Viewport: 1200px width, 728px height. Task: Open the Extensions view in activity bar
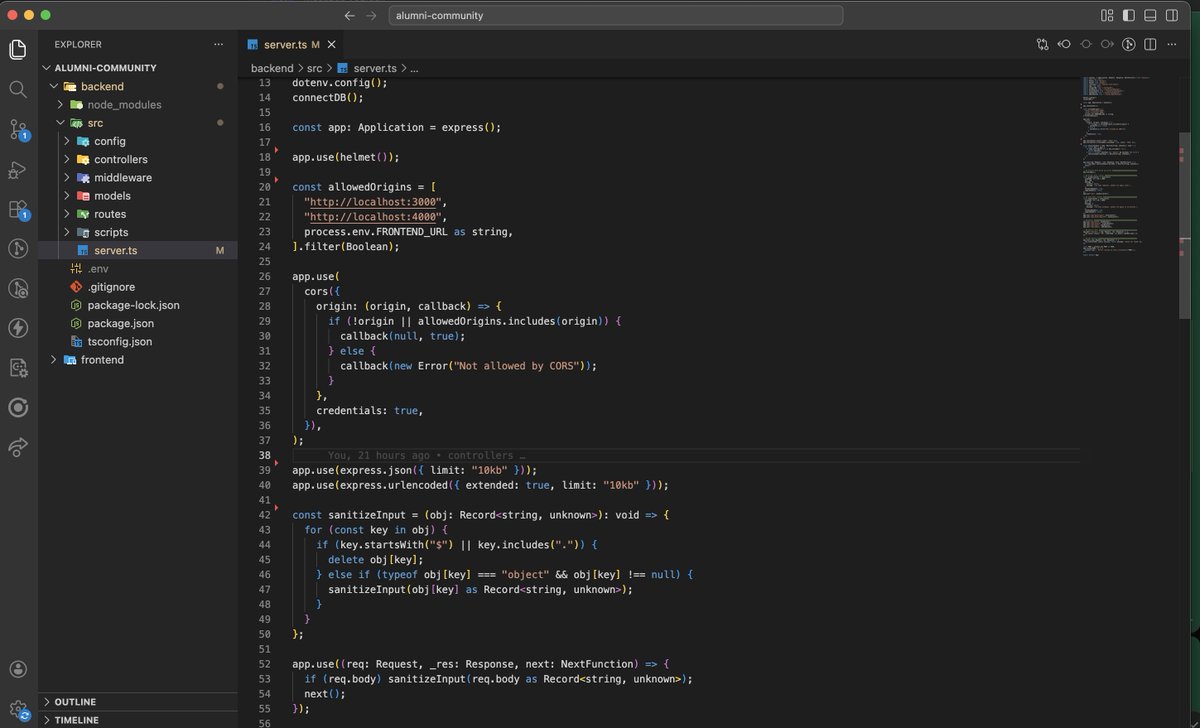18,209
